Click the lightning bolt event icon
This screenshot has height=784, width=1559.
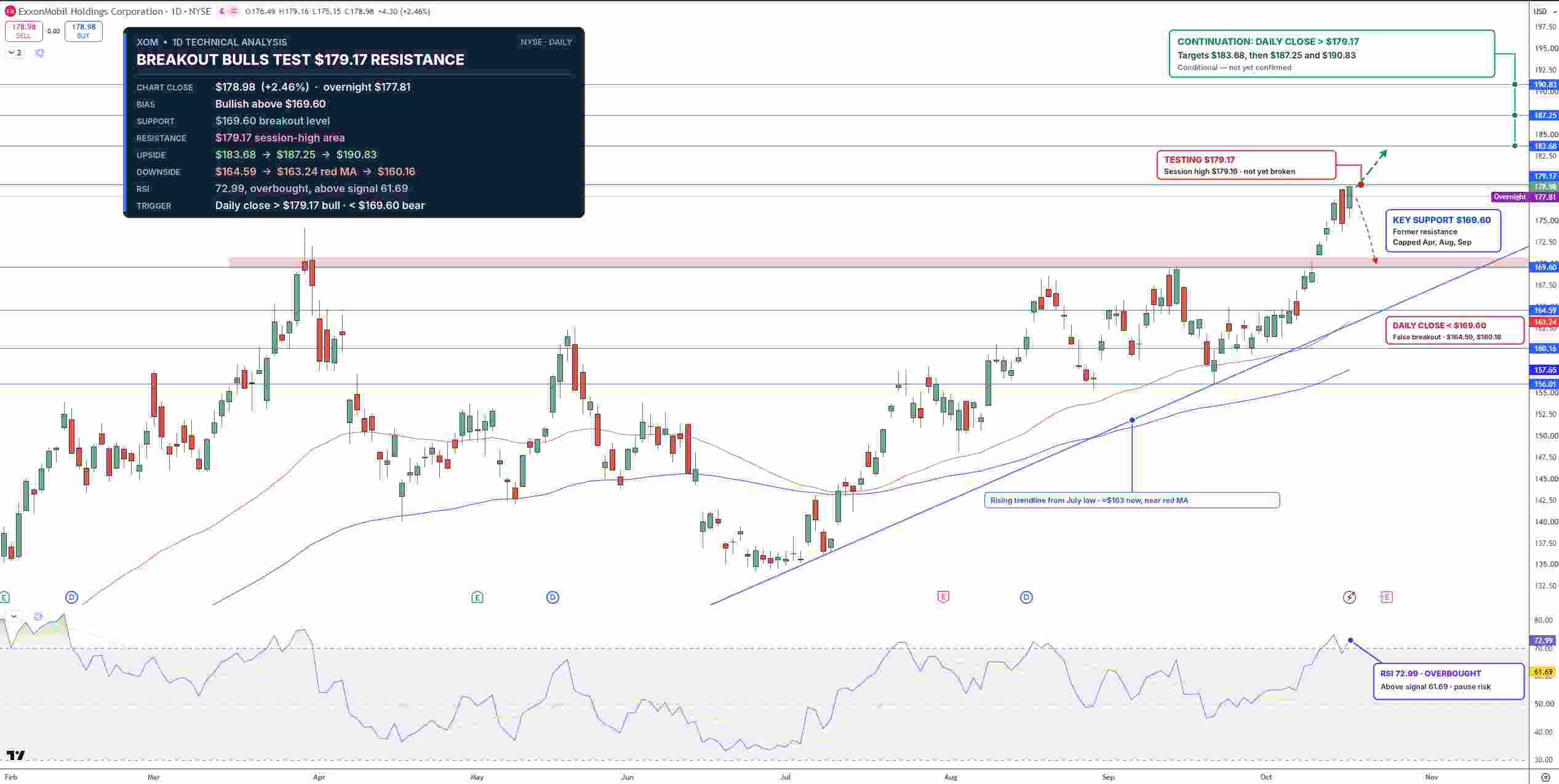1349,597
